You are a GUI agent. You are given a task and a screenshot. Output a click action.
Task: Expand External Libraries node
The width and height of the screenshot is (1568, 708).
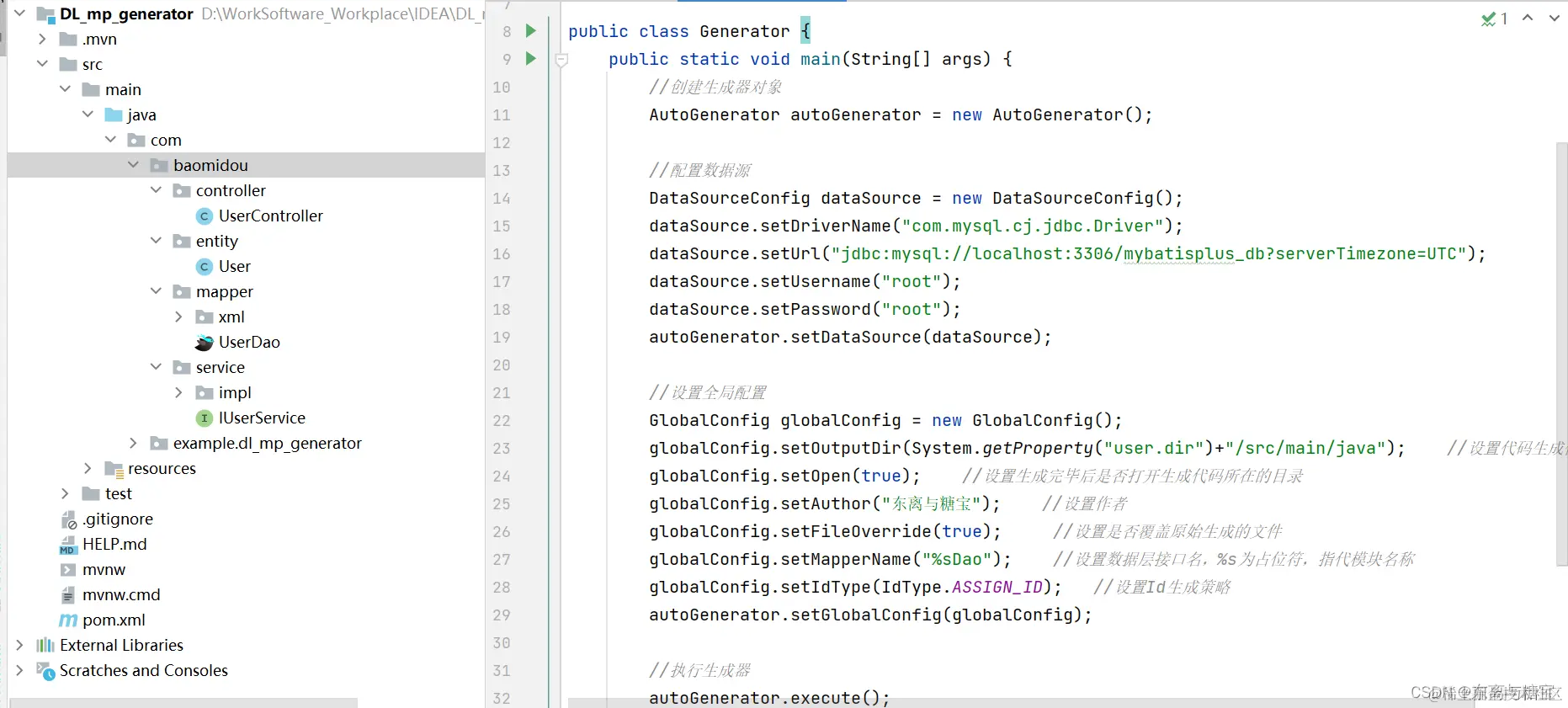click(x=19, y=645)
